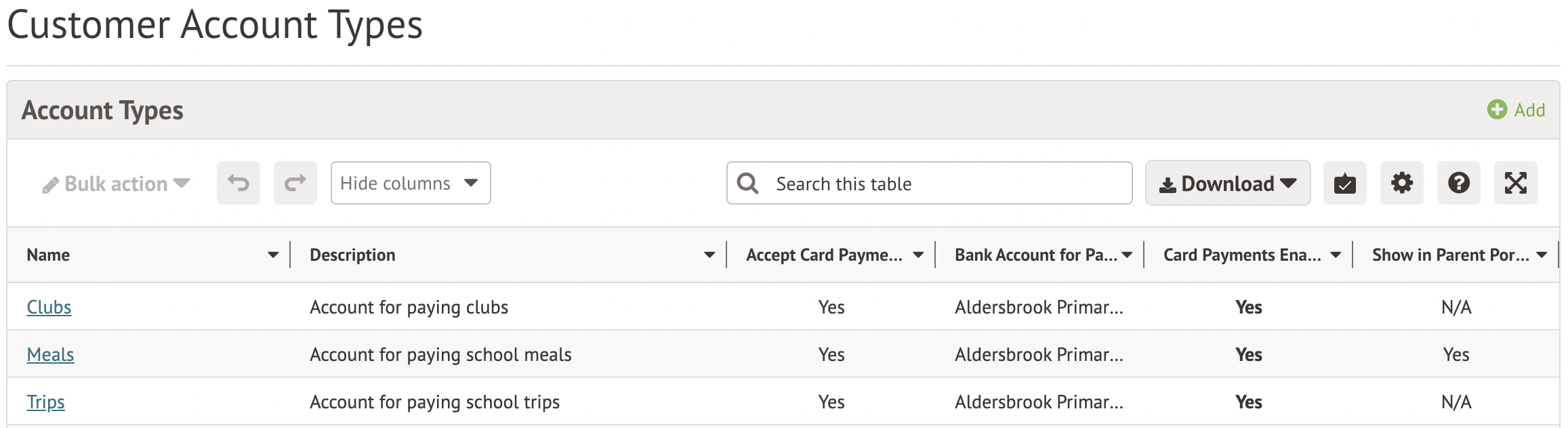
Task: Open the help question mark icon
Action: (1458, 183)
